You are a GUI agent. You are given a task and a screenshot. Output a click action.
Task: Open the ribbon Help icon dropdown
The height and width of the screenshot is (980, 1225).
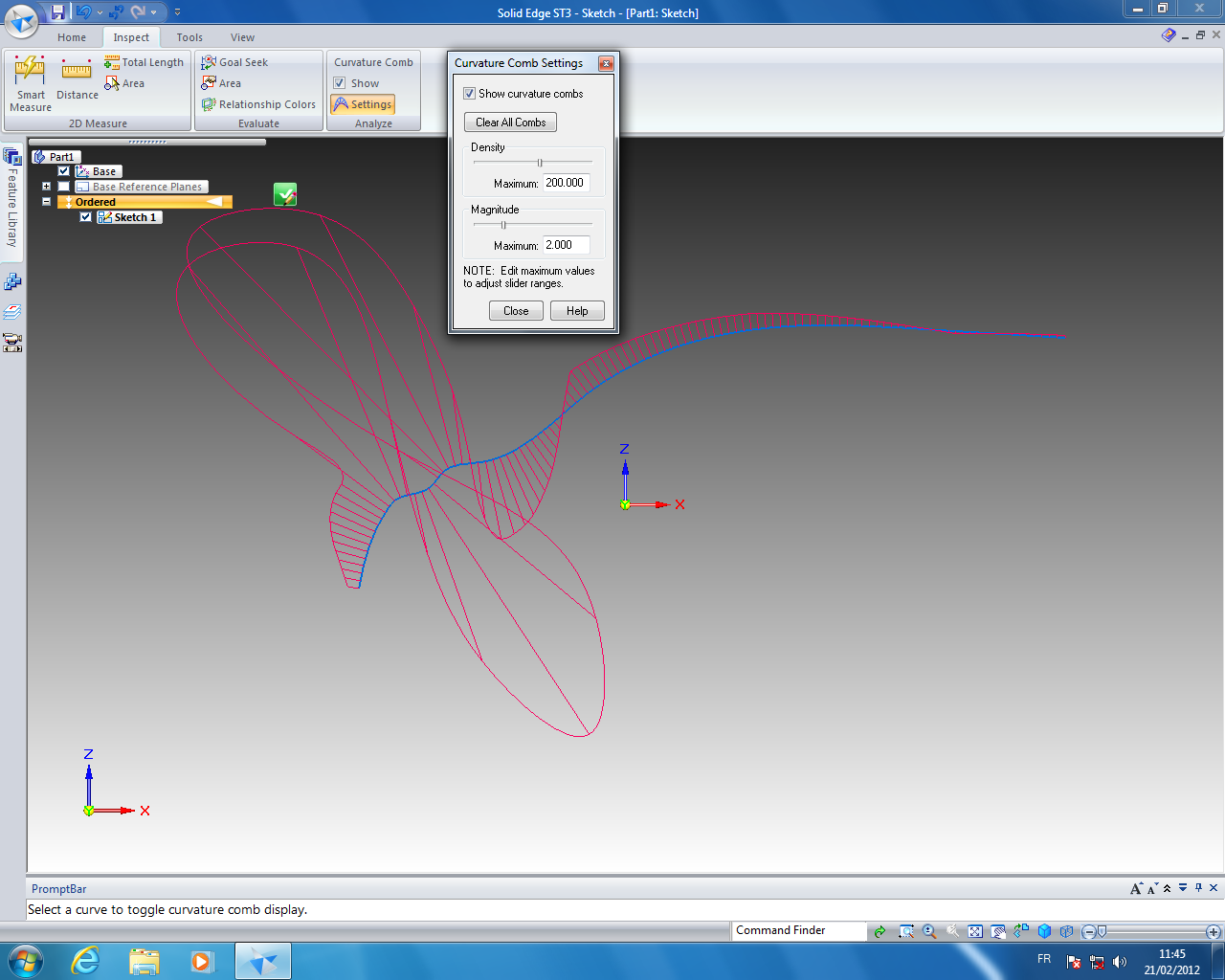click(x=1169, y=35)
